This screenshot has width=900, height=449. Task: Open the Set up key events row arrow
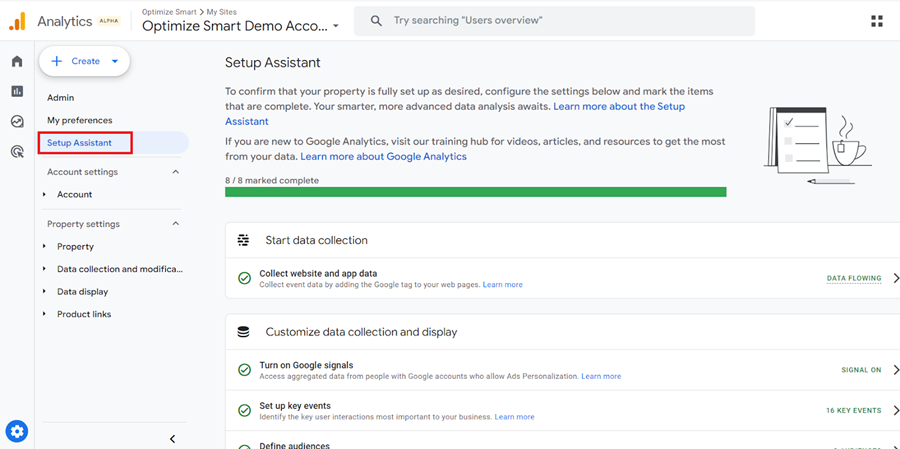coord(896,411)
